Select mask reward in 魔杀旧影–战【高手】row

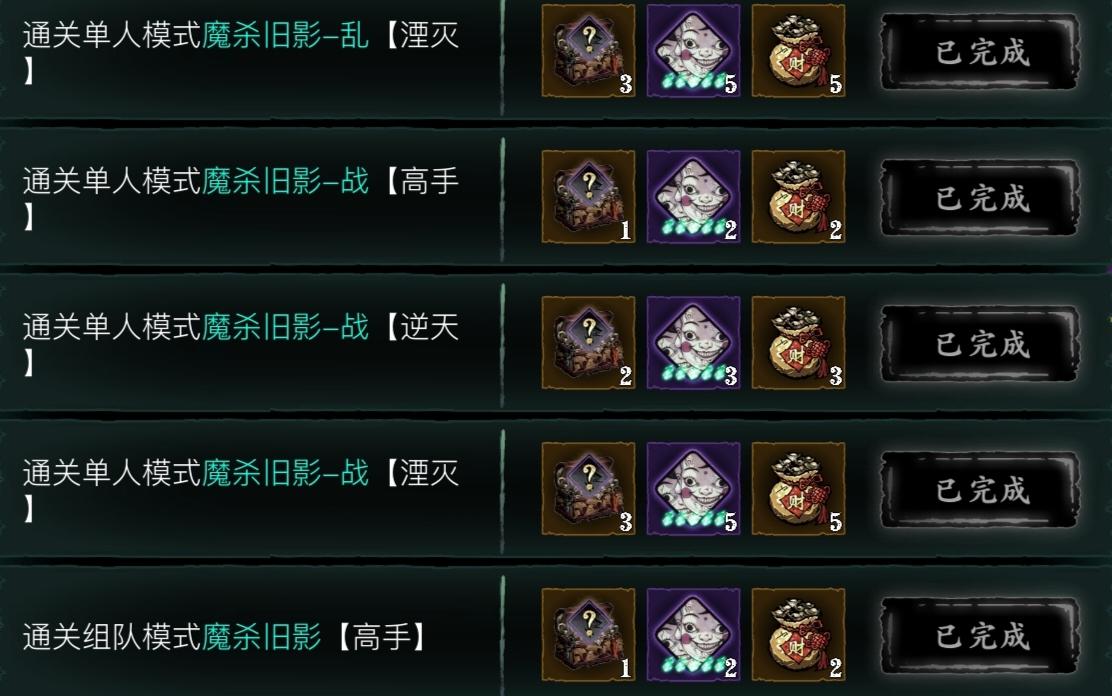click(694, 197)
